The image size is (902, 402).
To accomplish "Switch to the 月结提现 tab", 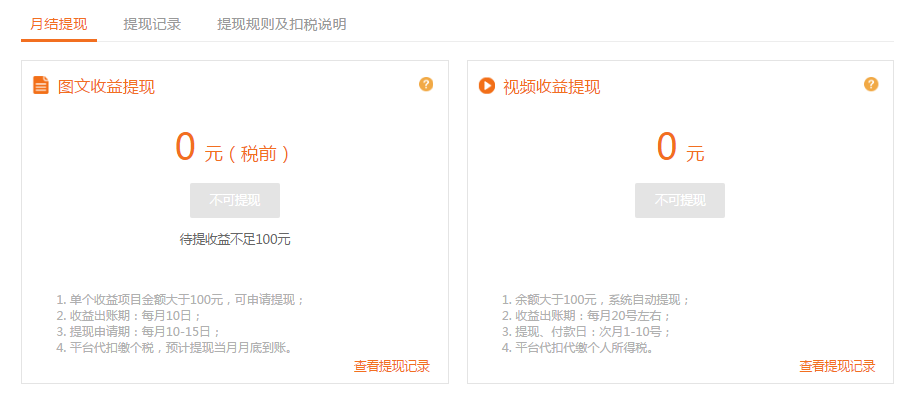I will (59, 24).
